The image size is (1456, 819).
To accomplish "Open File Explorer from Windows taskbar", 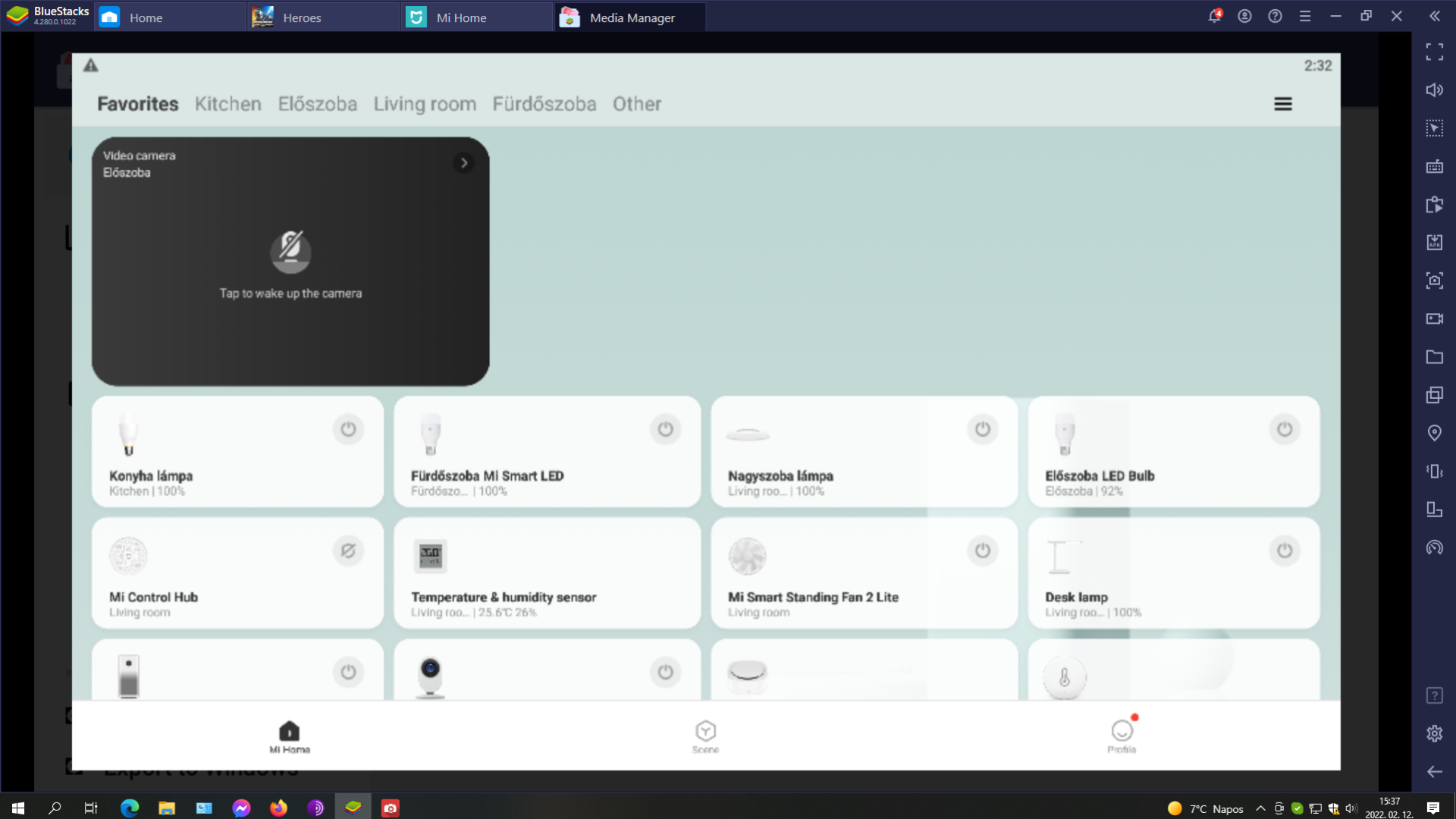I will coord(167,808).
